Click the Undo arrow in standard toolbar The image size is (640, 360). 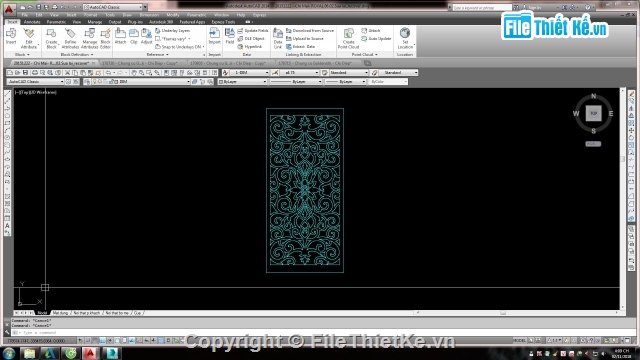click(109, 73)
